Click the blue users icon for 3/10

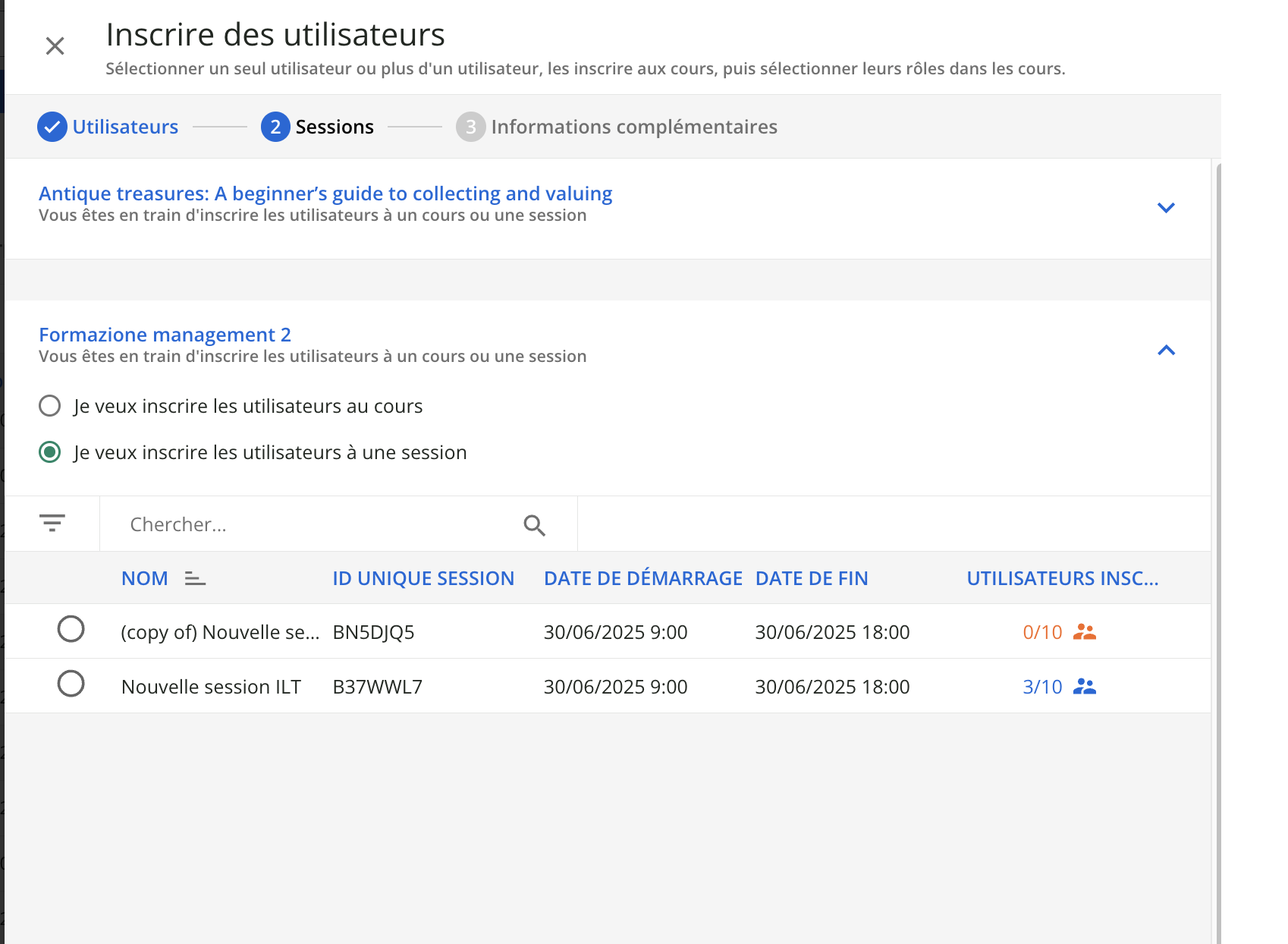(1084, 687)
